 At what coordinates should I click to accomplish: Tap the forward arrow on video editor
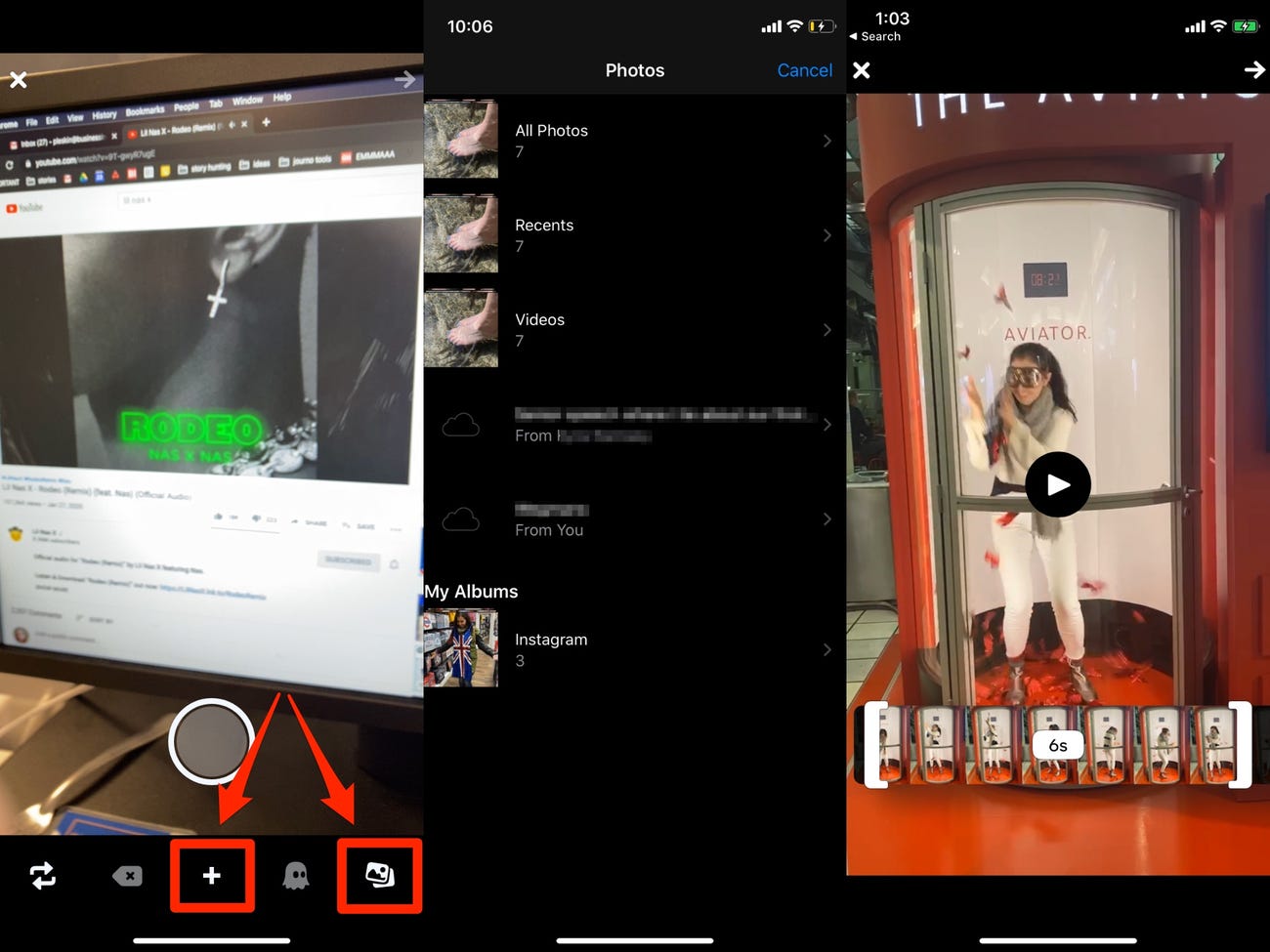click(1253, 70)
